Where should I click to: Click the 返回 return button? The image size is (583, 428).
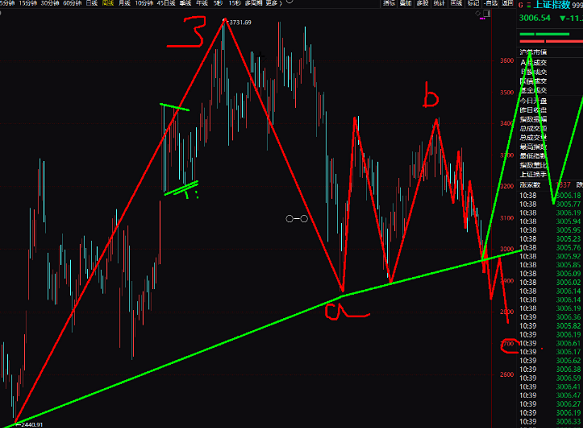508,3
